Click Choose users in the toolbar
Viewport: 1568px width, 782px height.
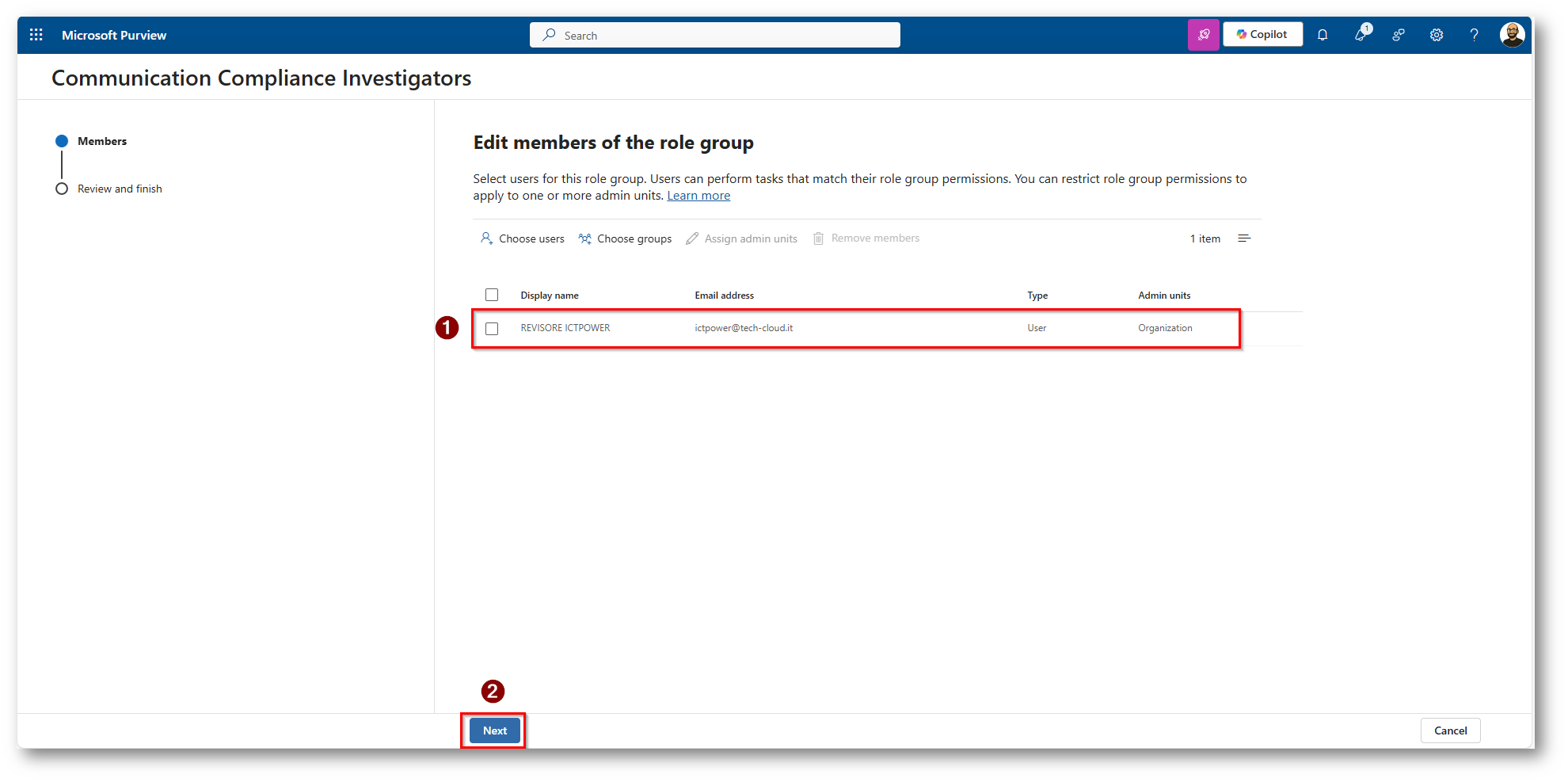point(523,238)
